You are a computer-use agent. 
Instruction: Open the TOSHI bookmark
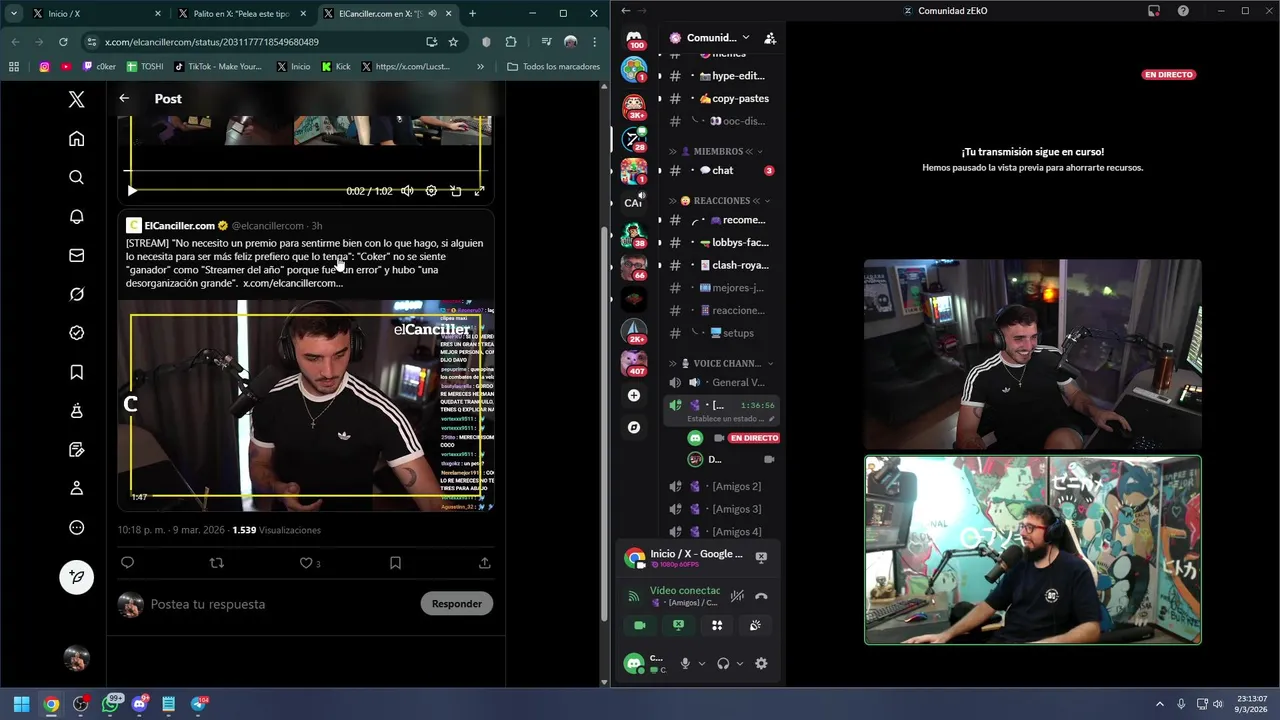(x=145, y=67)
